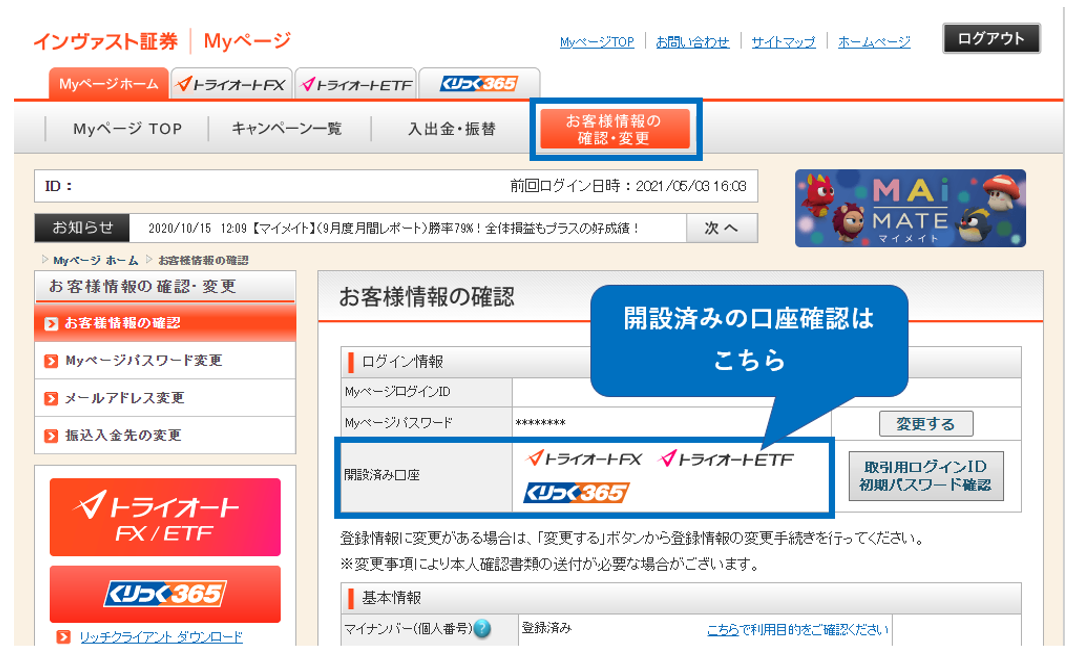Click the MyページTOP header link
1073x651 pixels.
(597, 42)
